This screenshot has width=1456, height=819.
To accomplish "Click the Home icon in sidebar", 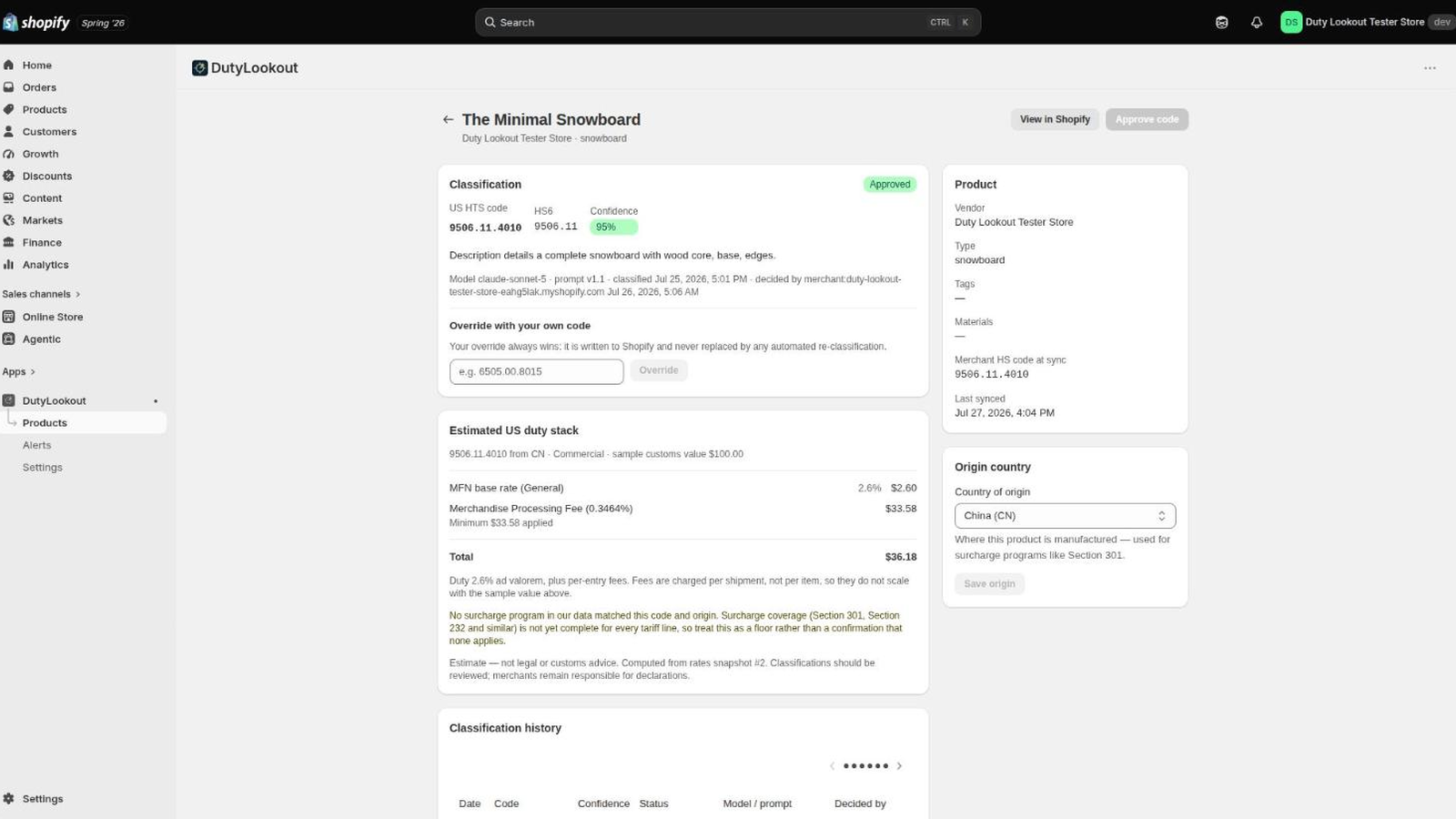I will click(9, 66).
